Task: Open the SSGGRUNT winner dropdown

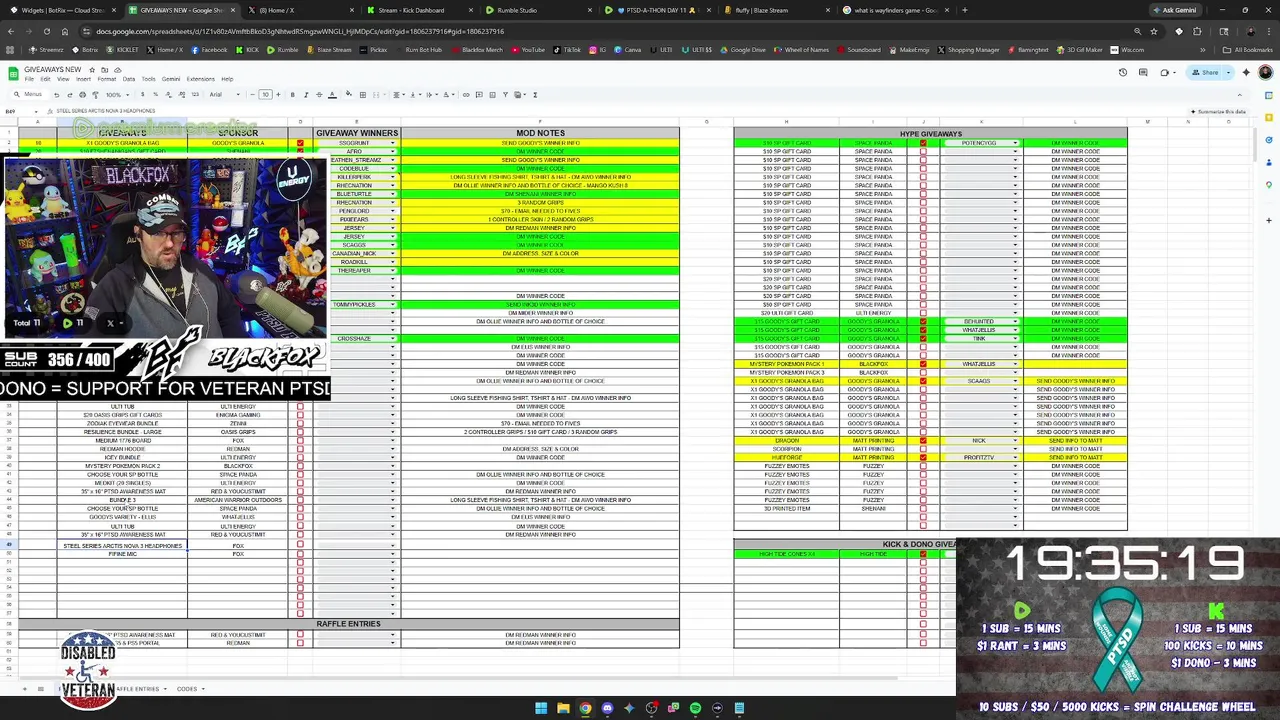Action: 392,143
